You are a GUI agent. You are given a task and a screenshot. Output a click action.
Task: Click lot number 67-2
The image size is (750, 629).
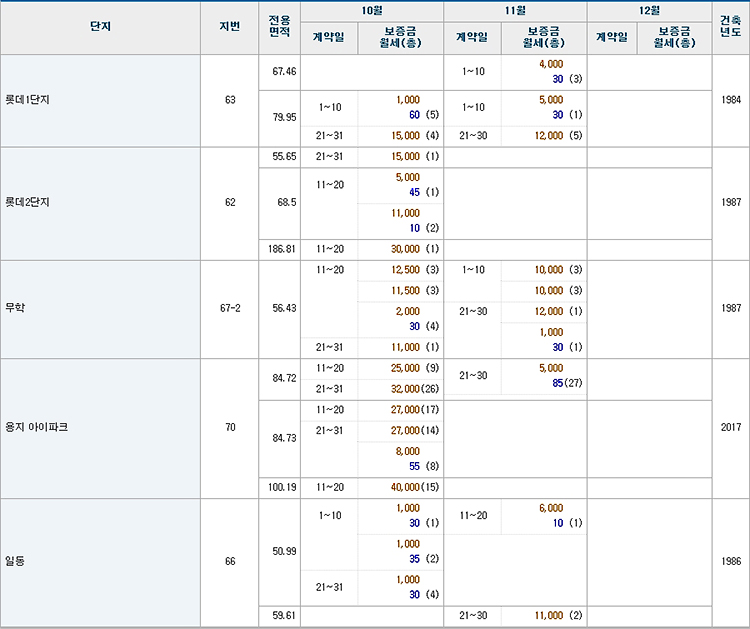pyautogui.click(x=230, y=308)
